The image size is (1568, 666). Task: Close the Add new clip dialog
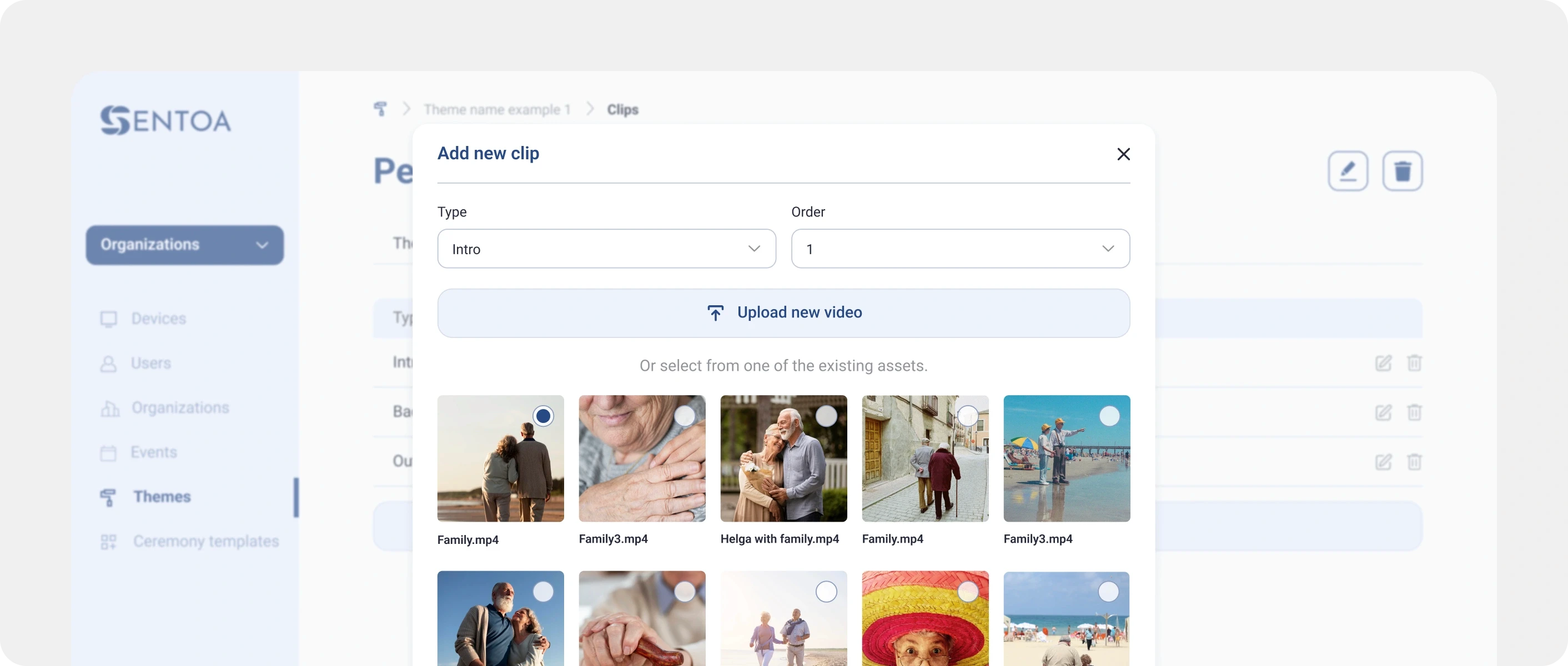(1123, 154)
